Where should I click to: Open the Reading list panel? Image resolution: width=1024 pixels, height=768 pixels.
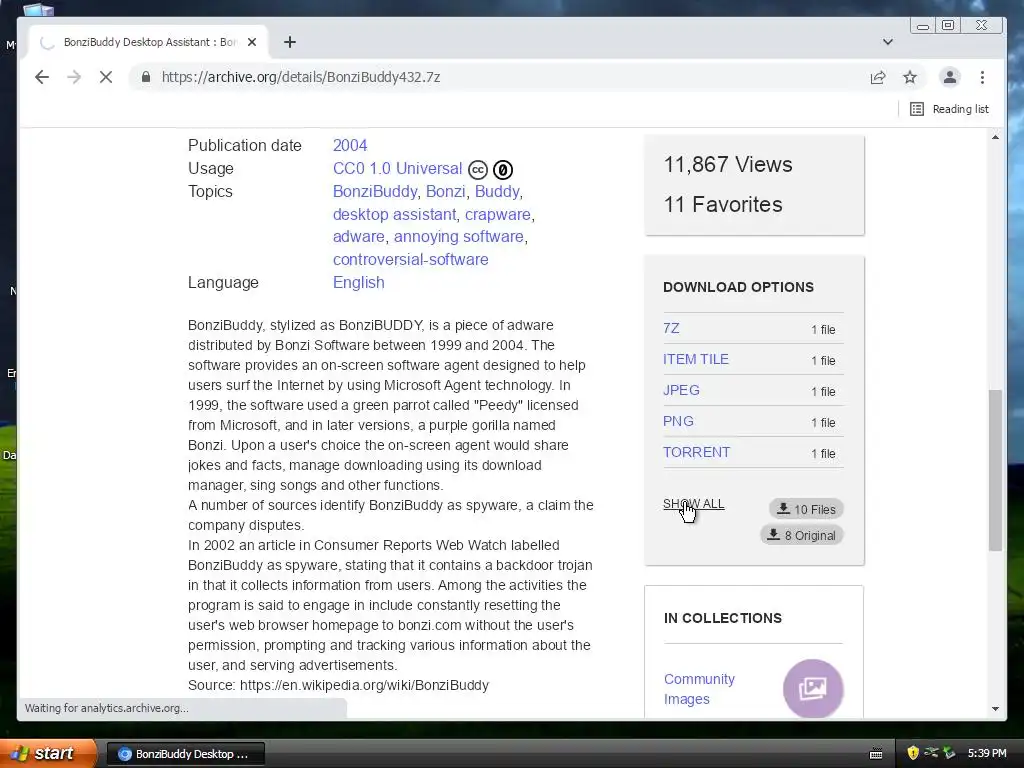950,109
